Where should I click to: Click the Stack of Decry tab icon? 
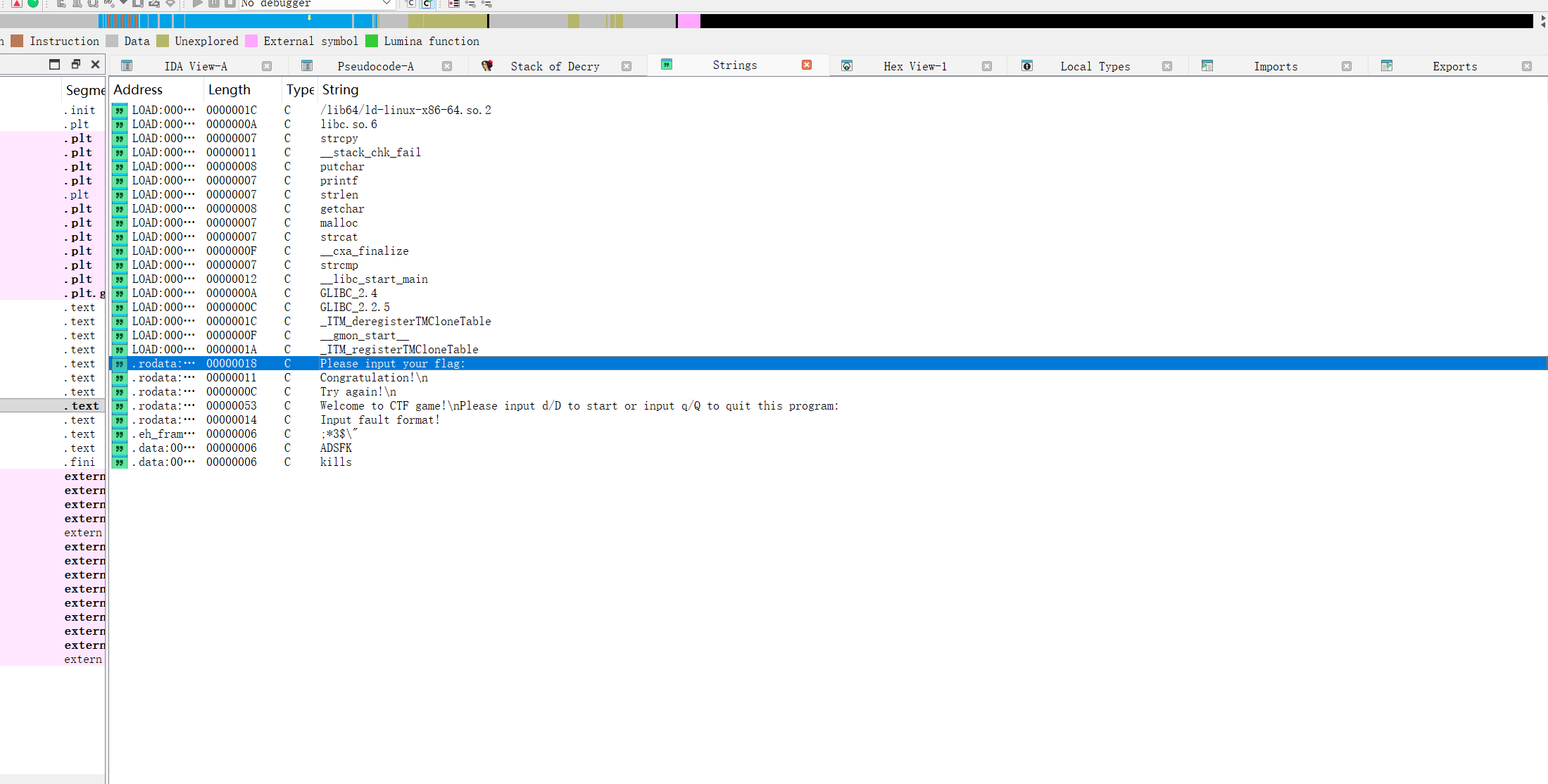[x=486, y=66]
